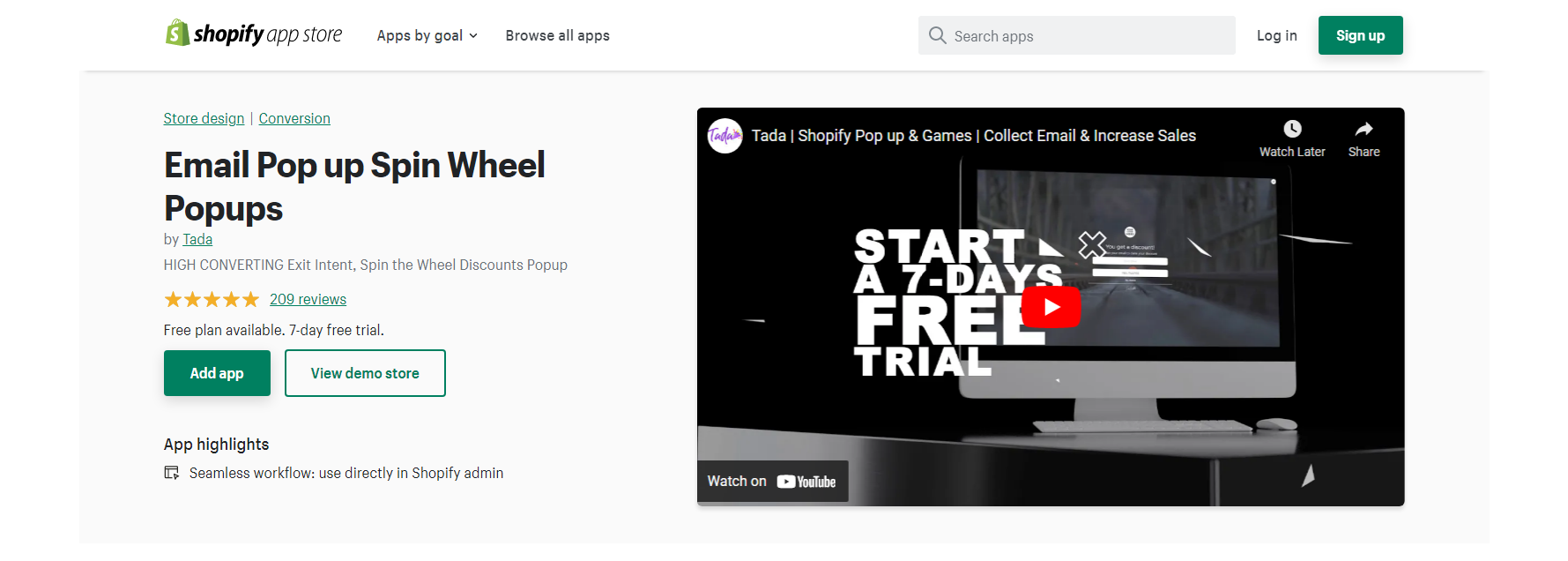Click the View demo store button

[x=365, y=373]
